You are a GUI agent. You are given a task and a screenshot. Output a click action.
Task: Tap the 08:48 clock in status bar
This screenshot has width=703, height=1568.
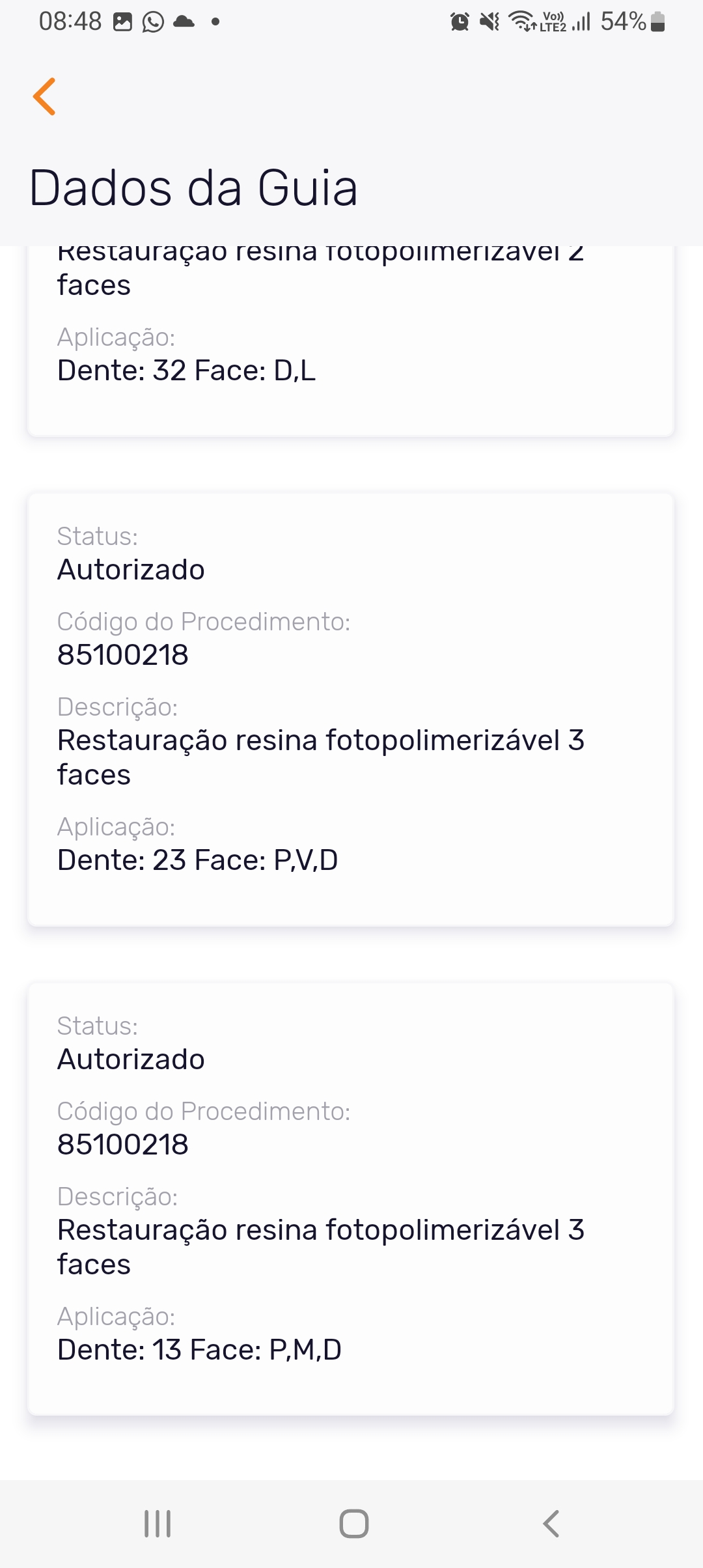click(x=70, y=22)
